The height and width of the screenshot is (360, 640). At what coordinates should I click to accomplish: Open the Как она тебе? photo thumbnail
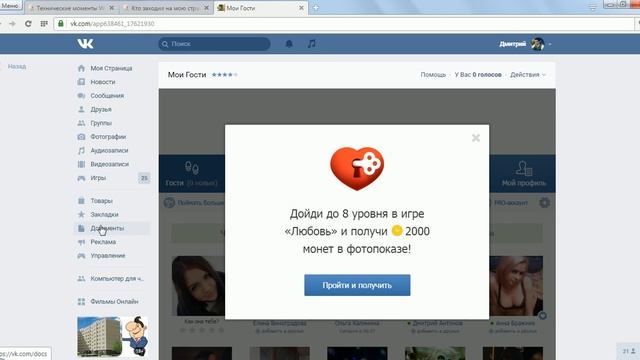[x=198, y=286]
